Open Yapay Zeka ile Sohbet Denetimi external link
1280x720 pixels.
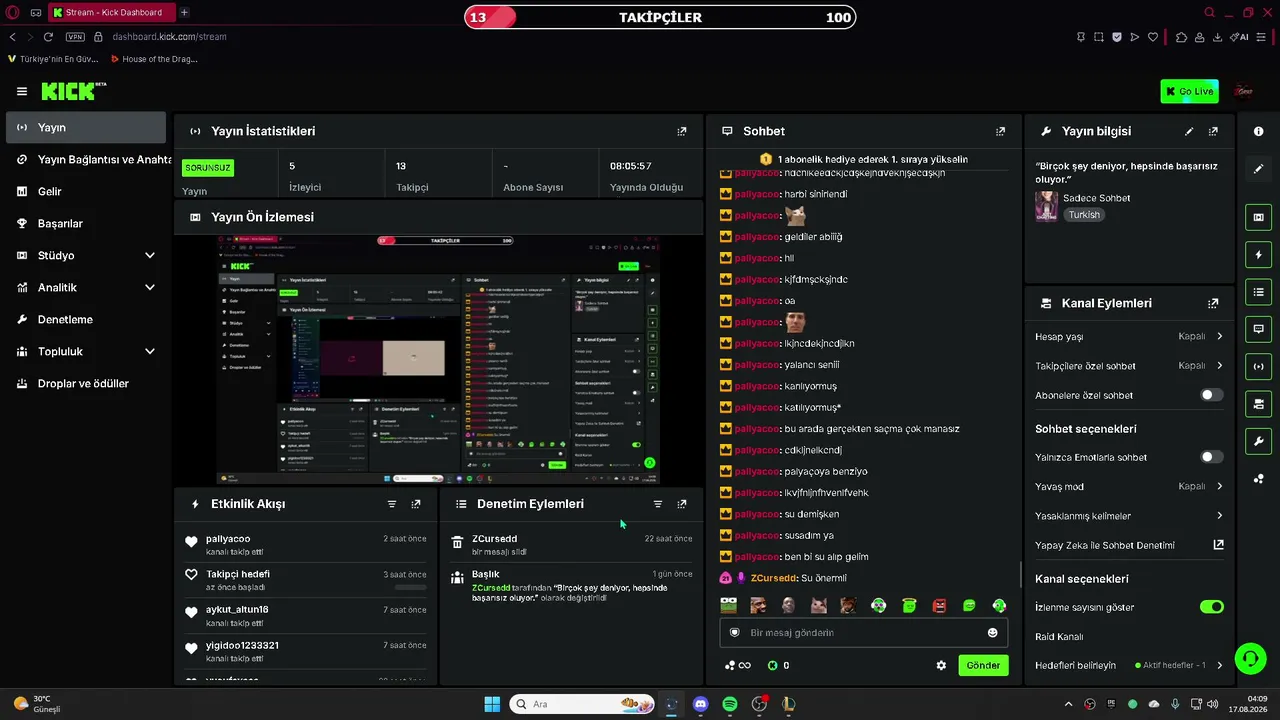pyautogui.click(x=1218, y=545)
